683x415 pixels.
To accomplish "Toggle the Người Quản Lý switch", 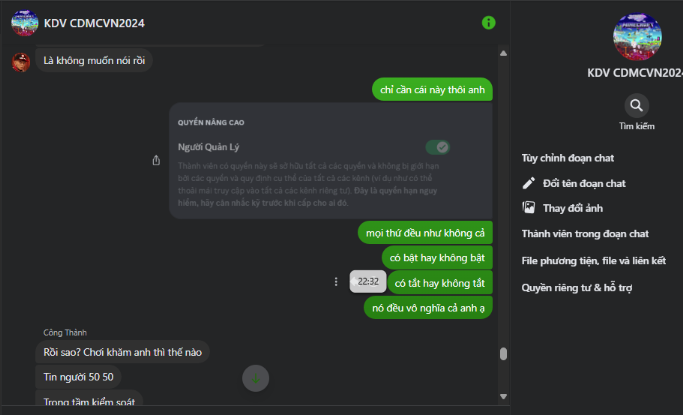I will point(437,147).
